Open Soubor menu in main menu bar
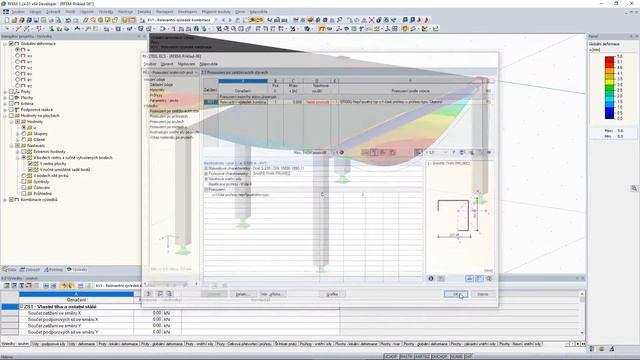The height and width of the screenshot is (360, 640). pyautogui.click(x=18, y=12)
